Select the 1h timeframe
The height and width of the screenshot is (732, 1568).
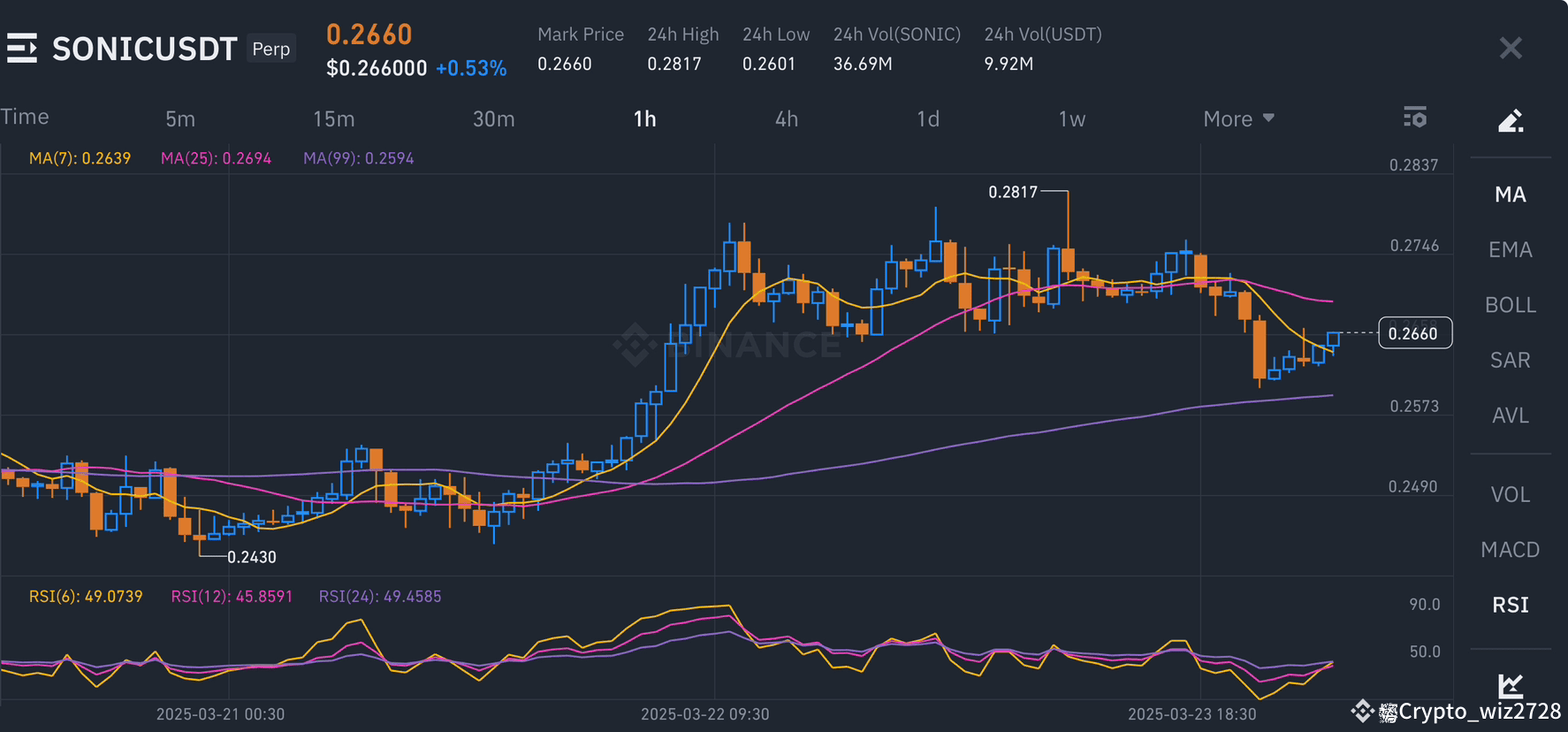[645, 118]
